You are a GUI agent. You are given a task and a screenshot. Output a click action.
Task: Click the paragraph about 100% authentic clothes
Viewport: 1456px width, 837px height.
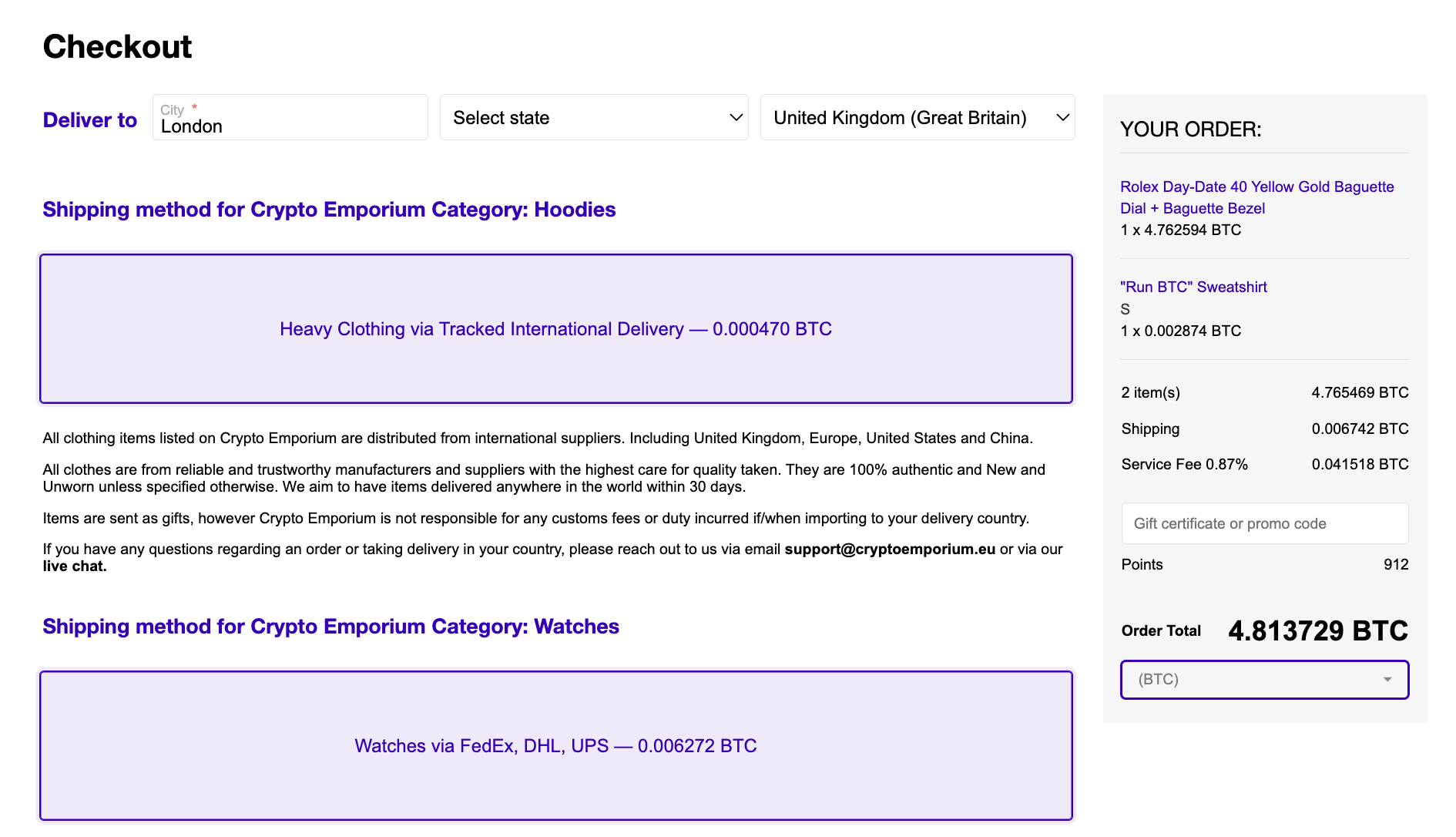(x=544, y=478)
